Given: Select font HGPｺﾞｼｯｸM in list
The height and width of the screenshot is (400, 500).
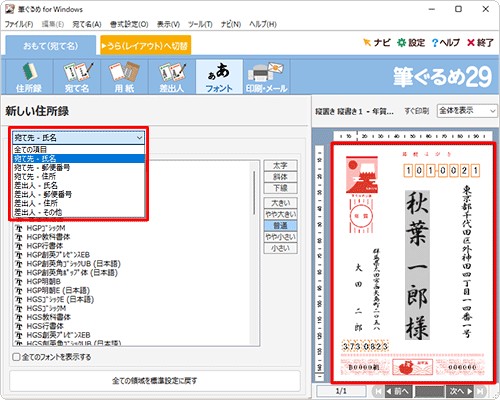Looking at the screenshot, I should click(x=46, y=228).
